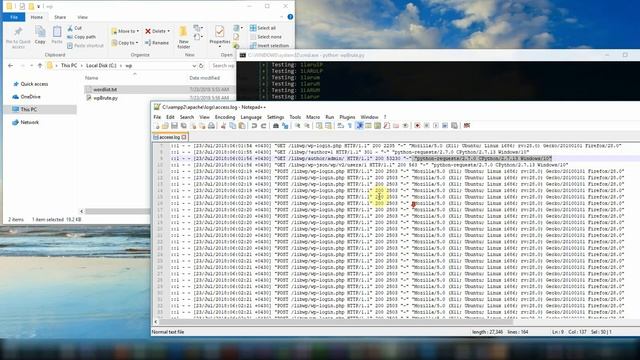
Task: Toggle Synchronize Horizontal Scrolling in Notepad++
Action: [328, 126]
